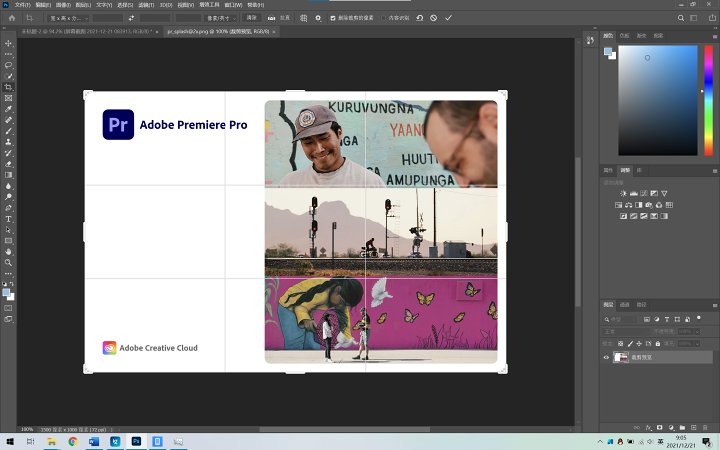This screenshot has height=450, width=720.
Task: Click the Home icon in options bar
Action: point(12,18)
